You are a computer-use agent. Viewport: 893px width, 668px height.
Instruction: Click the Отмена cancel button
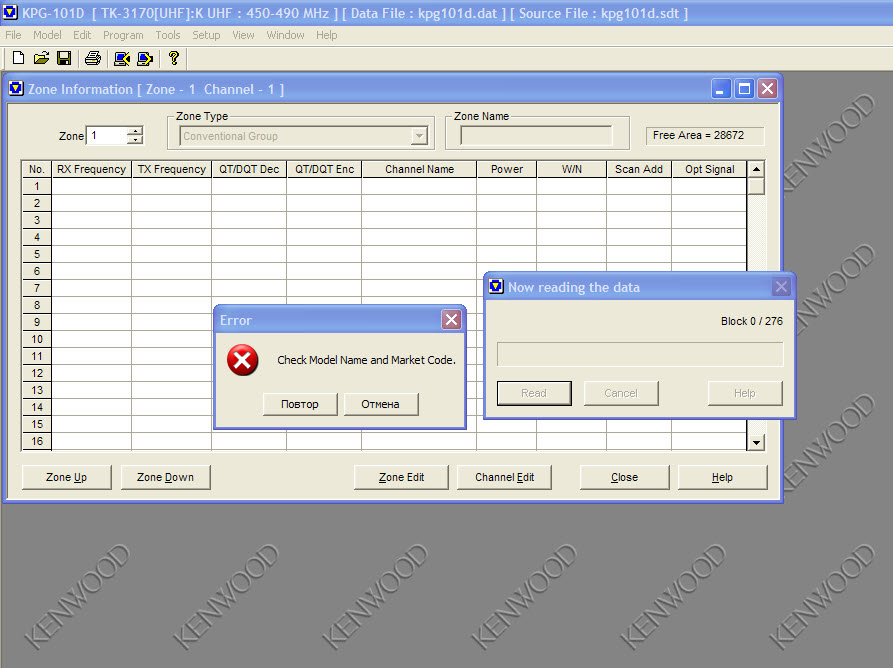pos(380,404)
